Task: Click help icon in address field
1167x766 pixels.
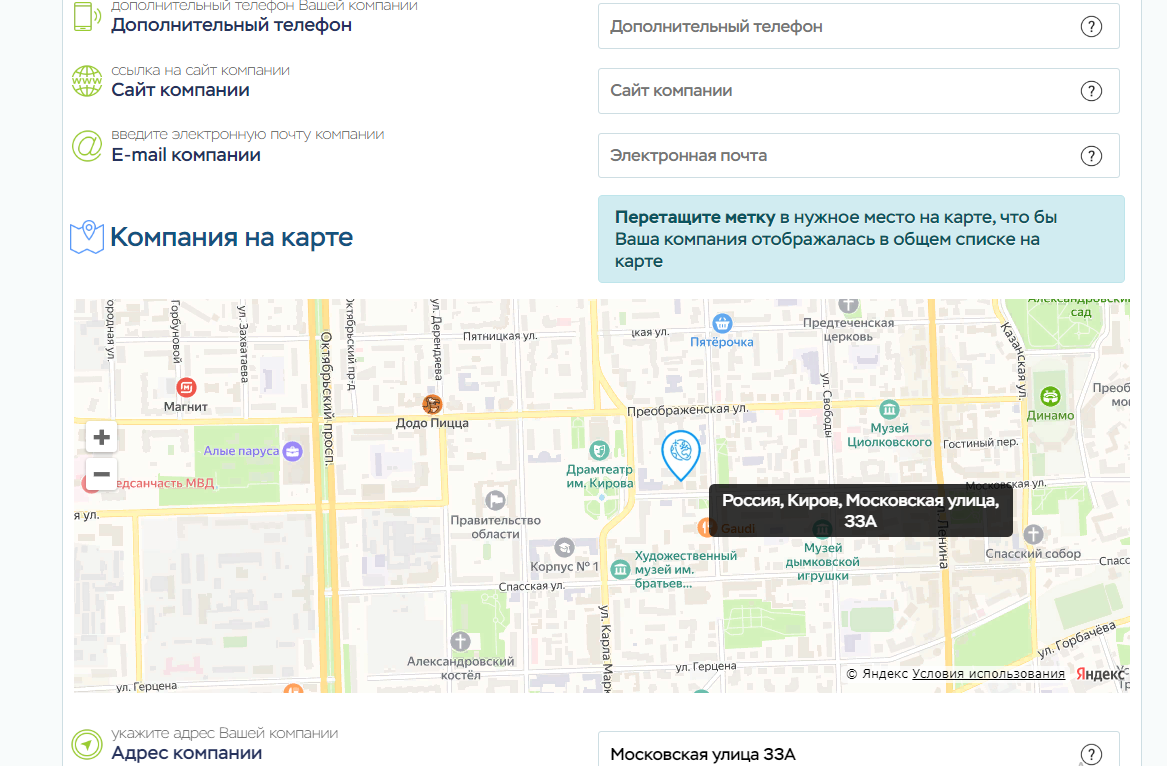Action: pyautogui.click(x=1091, y=754)
